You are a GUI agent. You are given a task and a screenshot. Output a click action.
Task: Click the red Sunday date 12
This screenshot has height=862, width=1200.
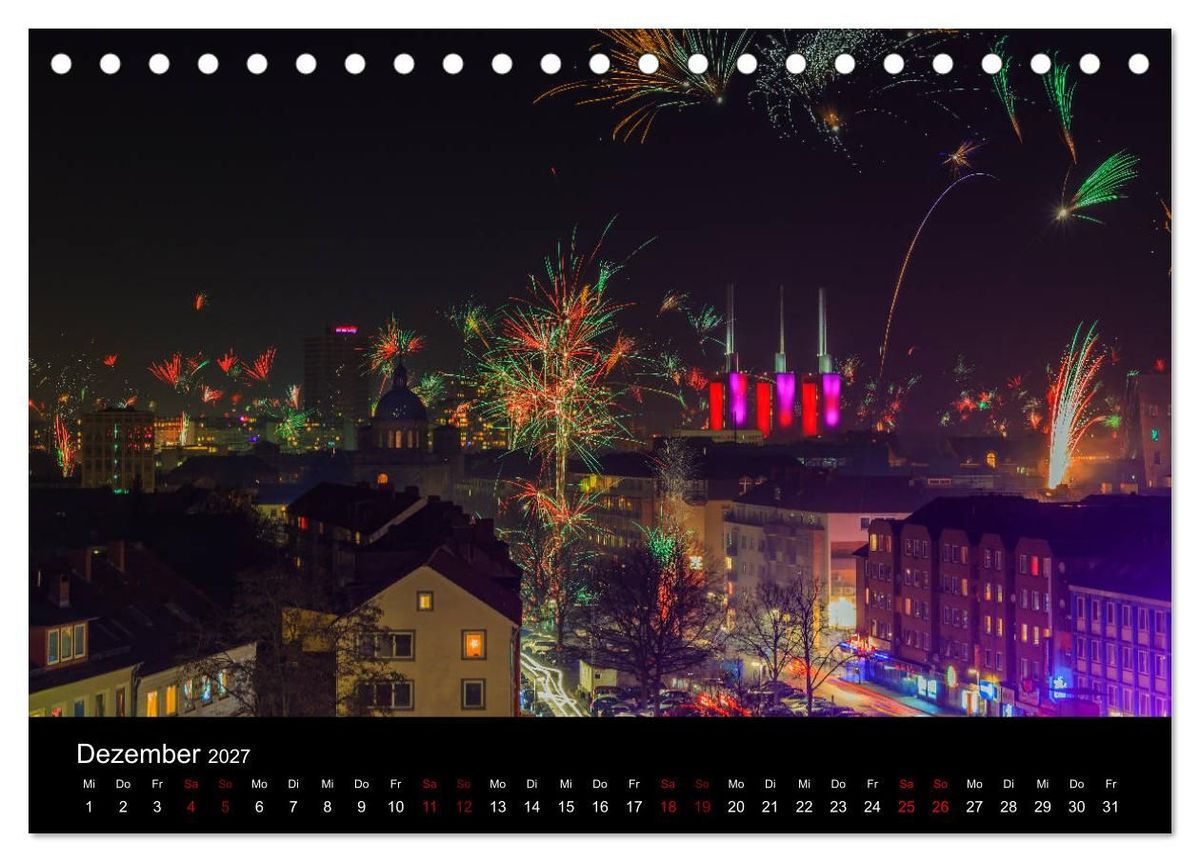click(464, 807)
